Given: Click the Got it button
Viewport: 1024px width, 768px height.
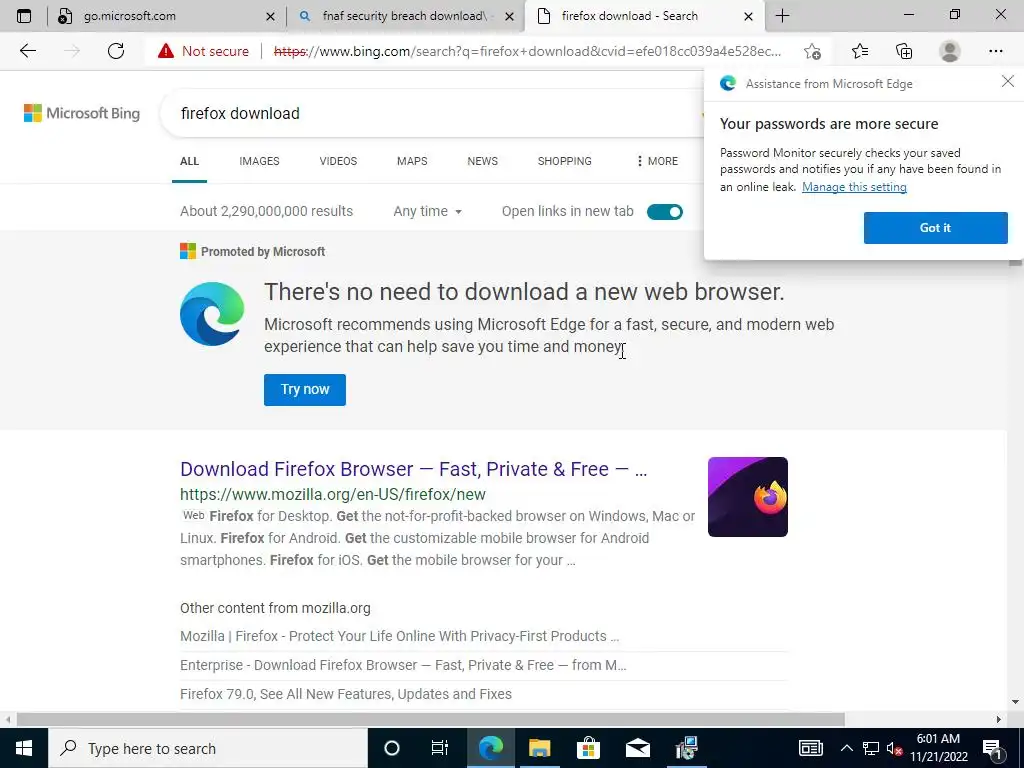Looking at the screenshot, I should pos(935,228).
